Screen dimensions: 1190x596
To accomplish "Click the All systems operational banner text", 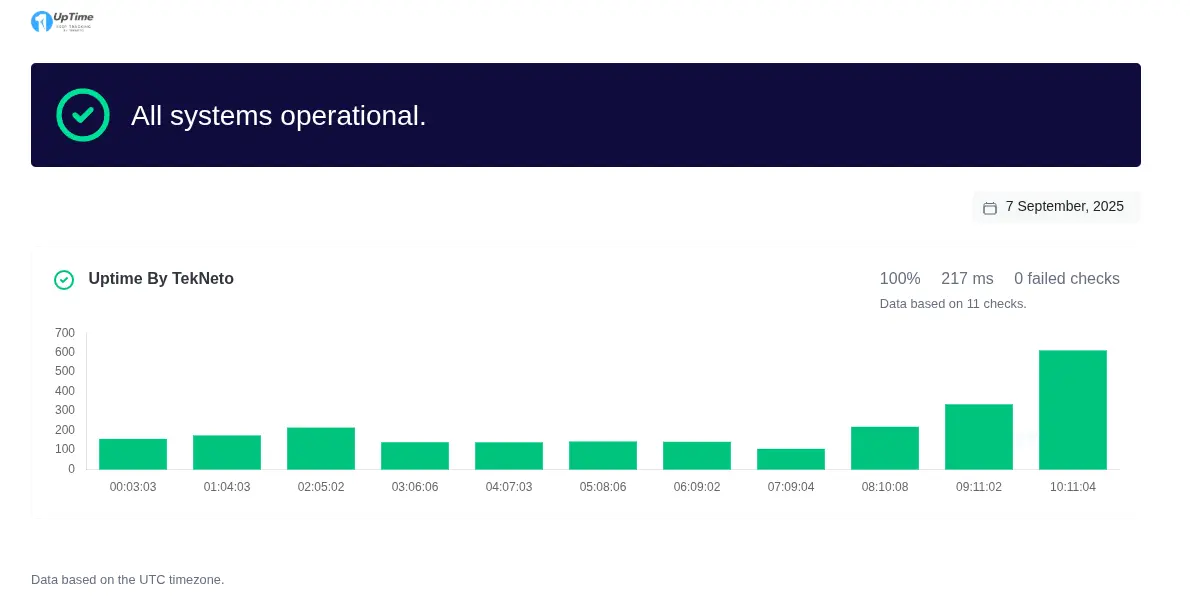I will 279,116.
